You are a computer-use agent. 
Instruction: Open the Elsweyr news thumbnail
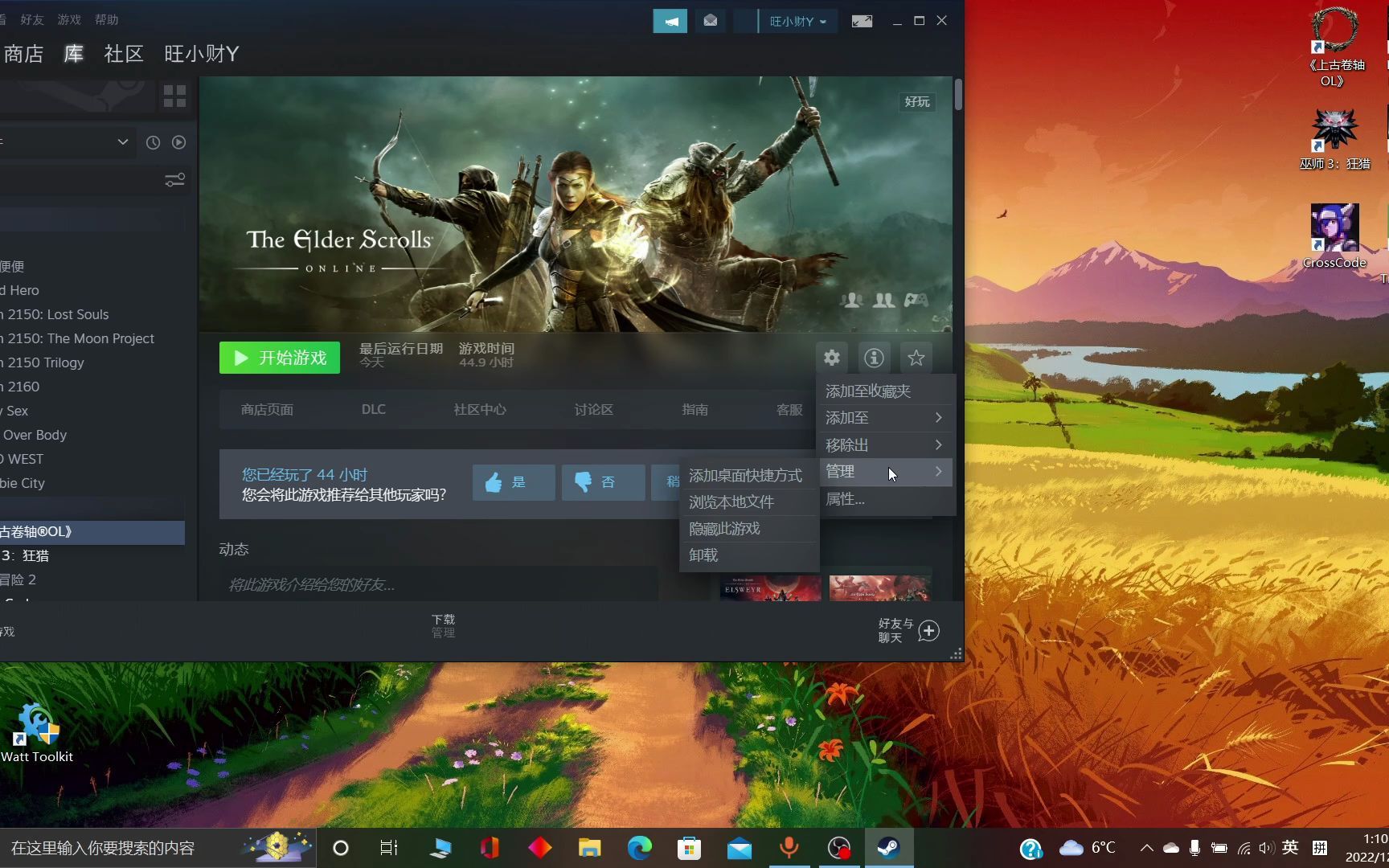click(770, 588)
